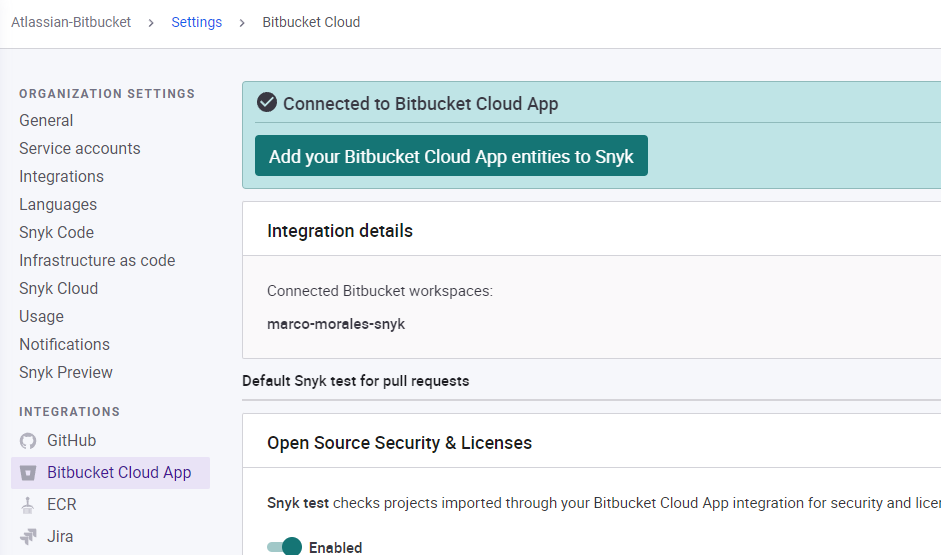Click the ECR icon in sidebar
This screenshot has width=941, height=555.
[x=28, y=505]
